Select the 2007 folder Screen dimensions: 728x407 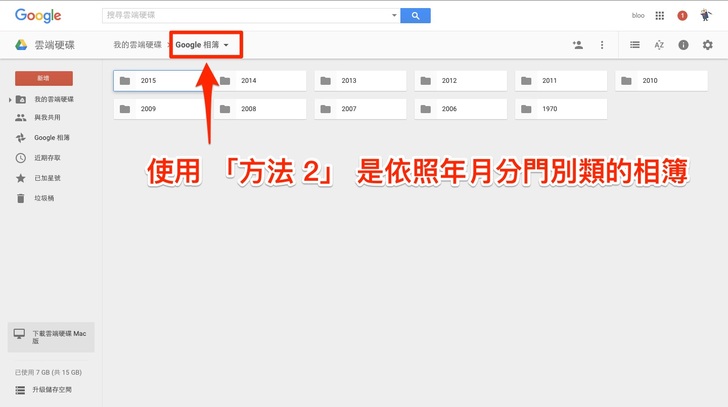coord(360,109)
